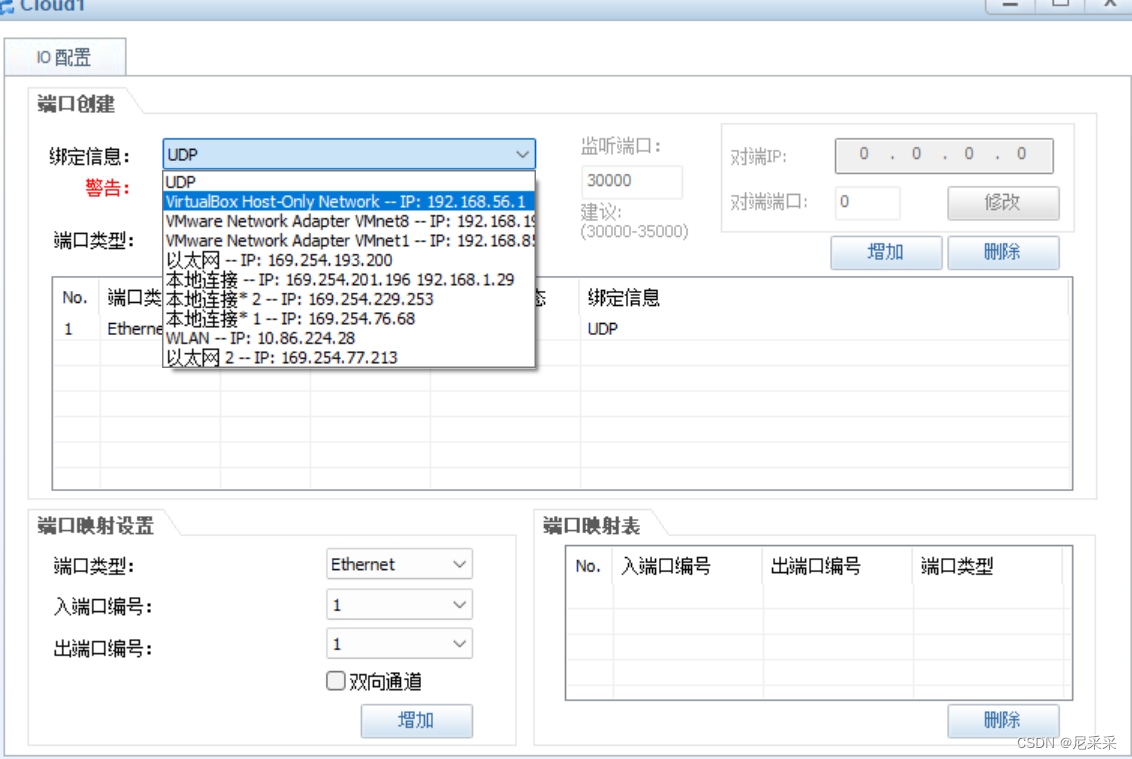The image size is (1132, 759).
Task: Click the 监听端口 field showing 30000
Action: [631, 181]
